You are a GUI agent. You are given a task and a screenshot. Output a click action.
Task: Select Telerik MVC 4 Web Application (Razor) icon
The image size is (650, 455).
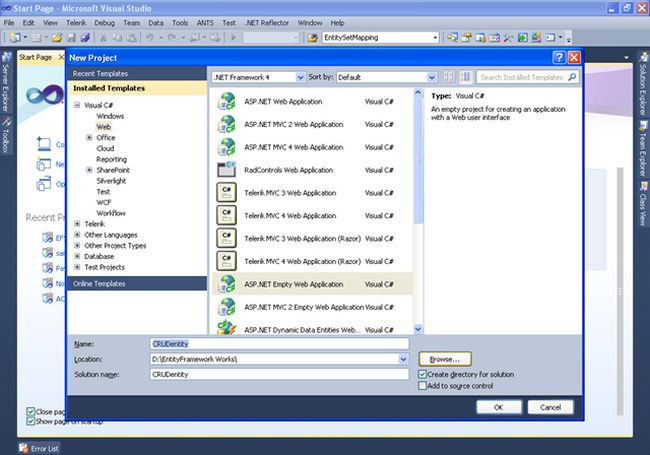227,261
